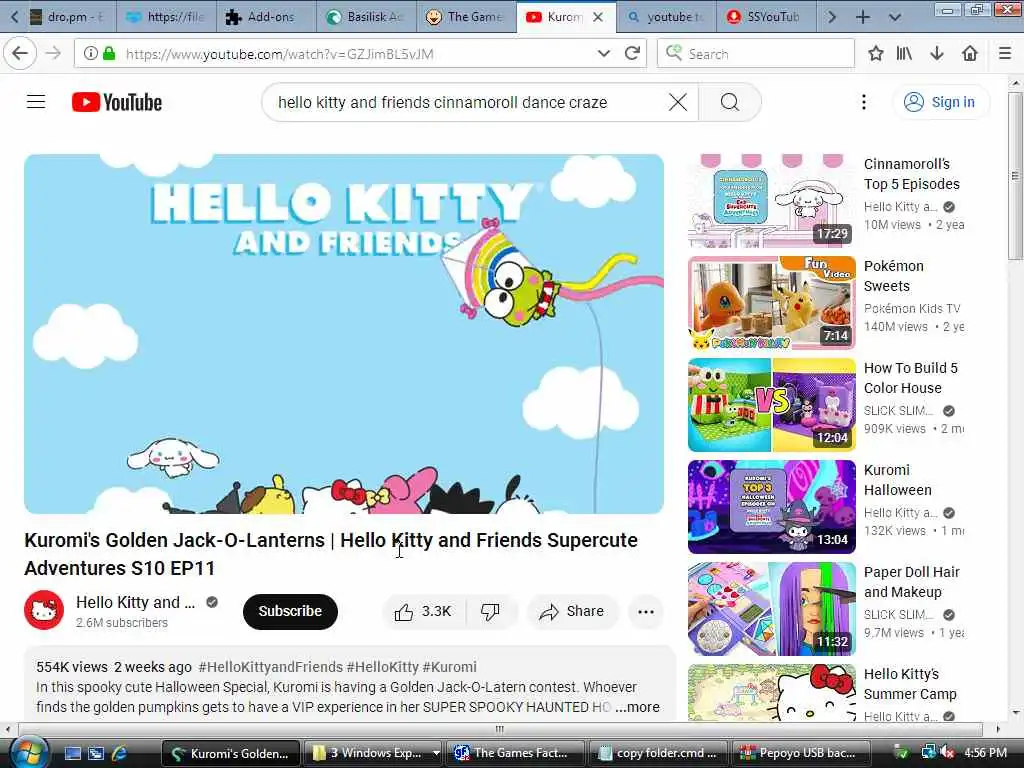This screenshot has height=768, width=1024.
Task: Open Kuromi Halloween video thumbnail
Action: tap(771, 507)
